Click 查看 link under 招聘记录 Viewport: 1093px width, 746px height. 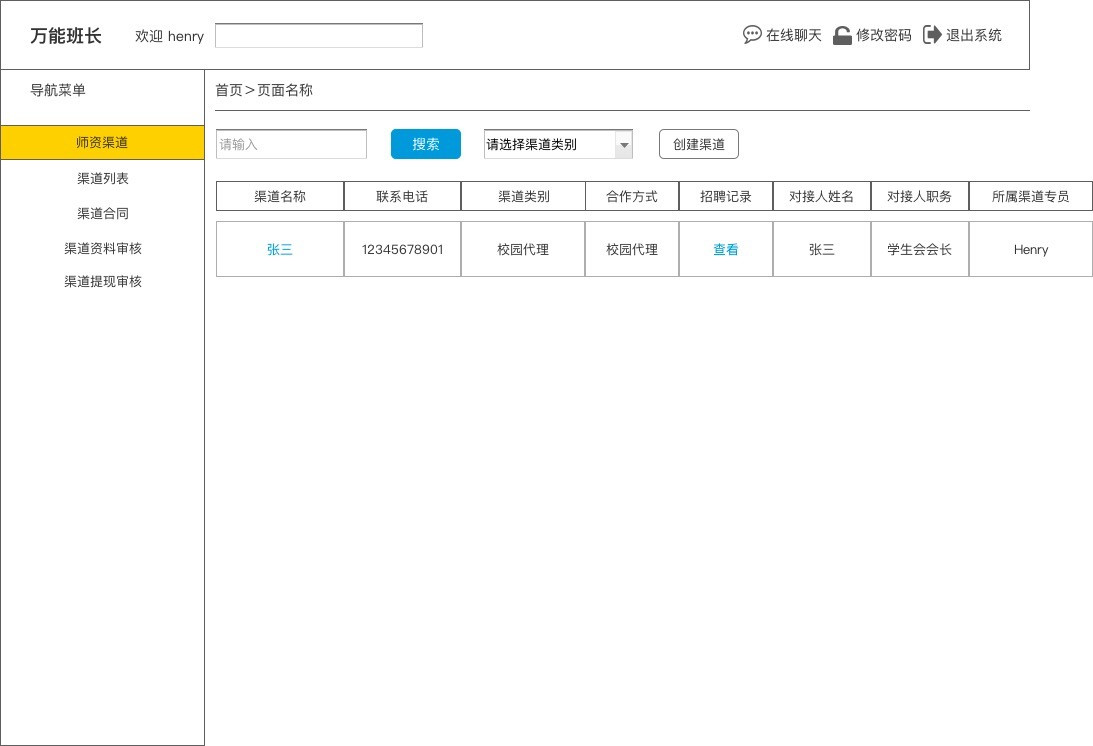pos(725,250)
